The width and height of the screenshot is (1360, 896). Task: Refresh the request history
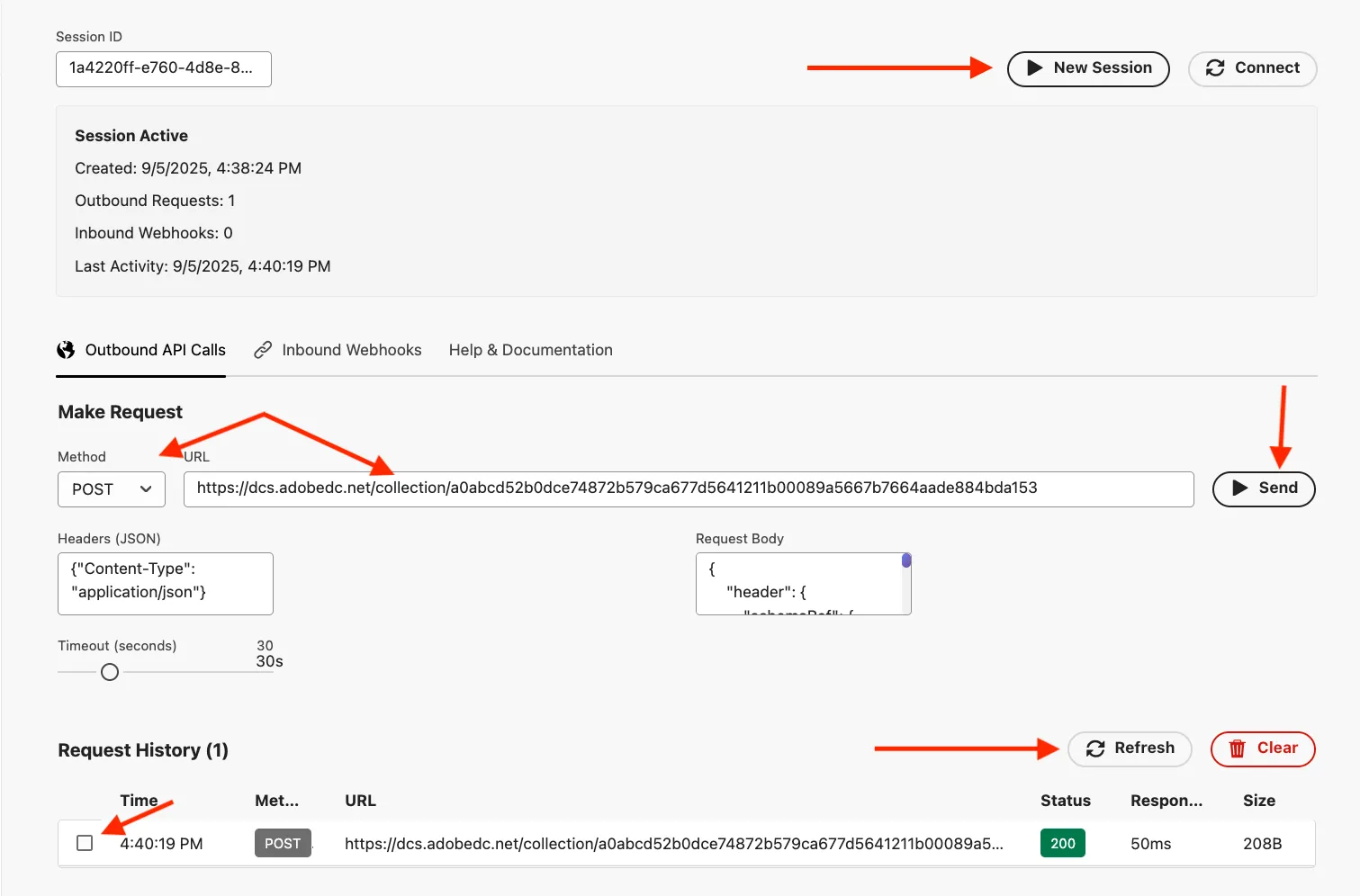pos(1130,748)
